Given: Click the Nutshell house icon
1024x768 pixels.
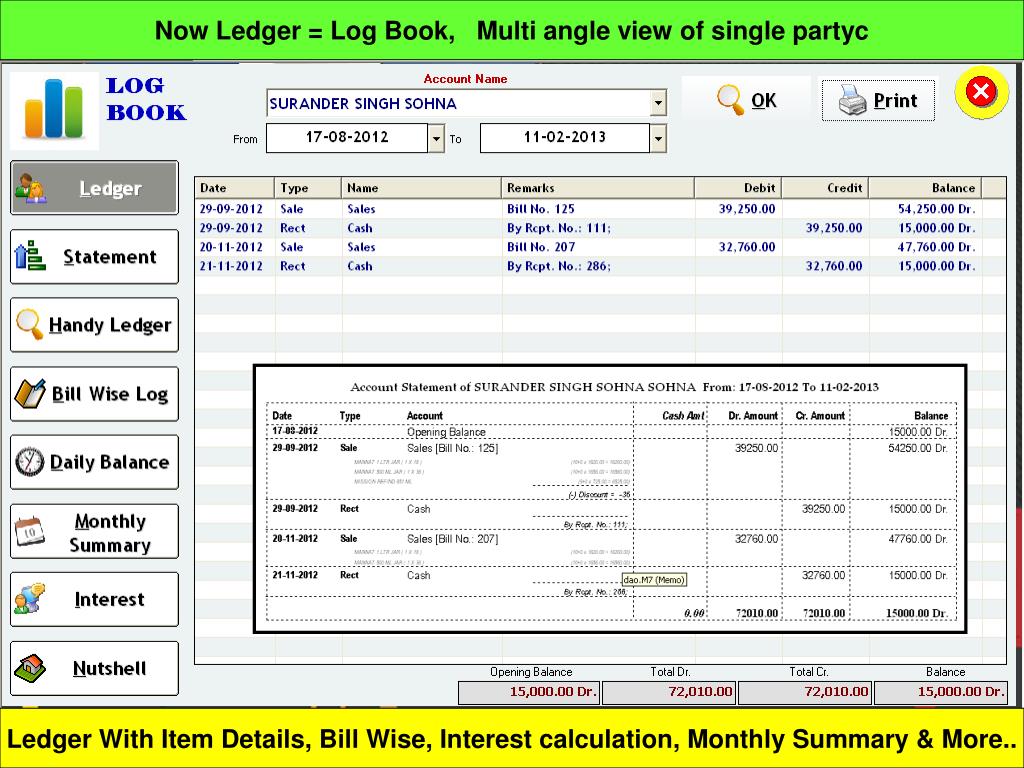Looking at the screenshot, I should tap(29, 668).
